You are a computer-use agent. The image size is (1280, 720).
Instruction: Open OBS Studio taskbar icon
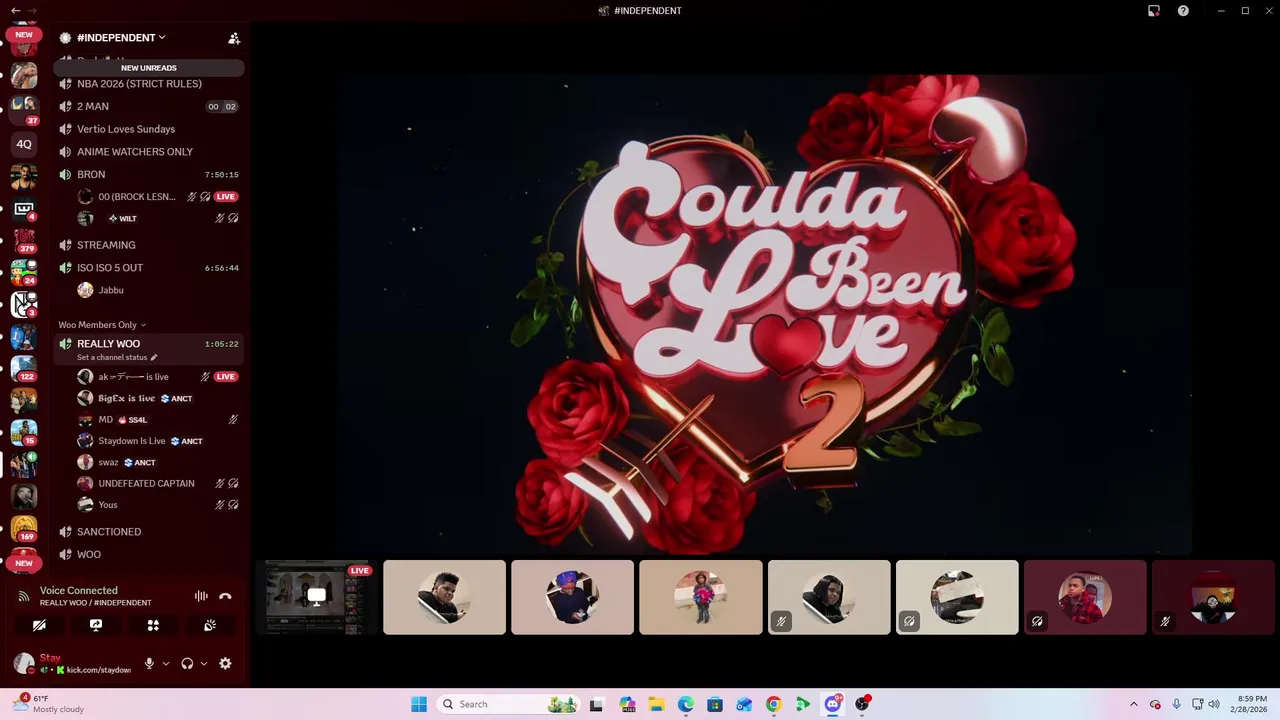(x=862, y=704)
